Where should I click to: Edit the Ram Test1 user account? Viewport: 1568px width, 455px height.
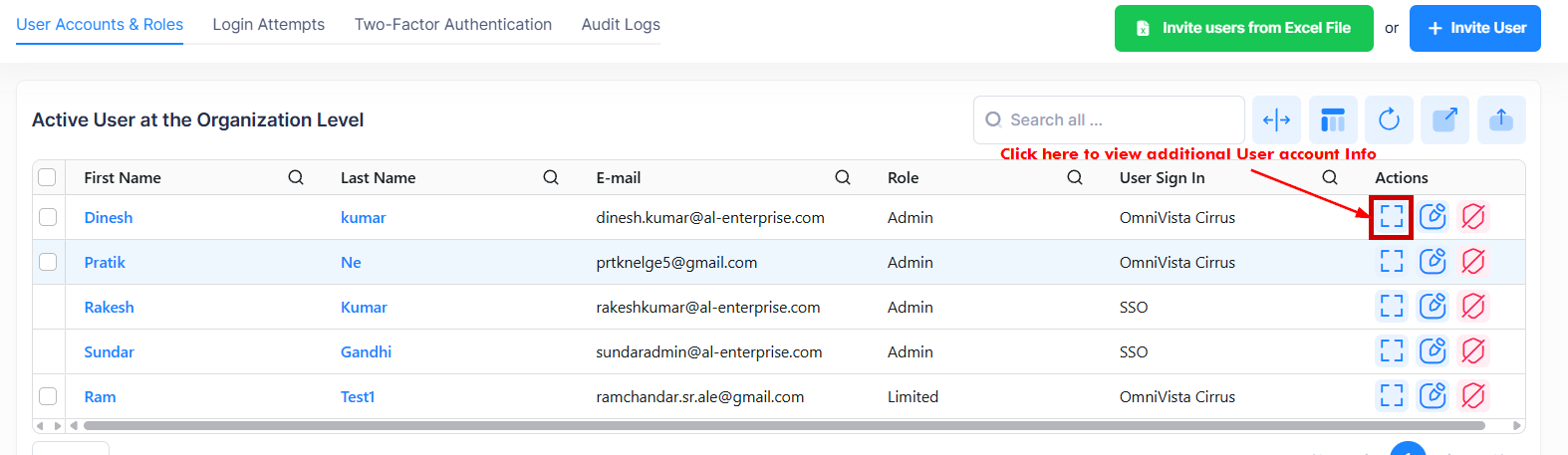click(1433, 395)
